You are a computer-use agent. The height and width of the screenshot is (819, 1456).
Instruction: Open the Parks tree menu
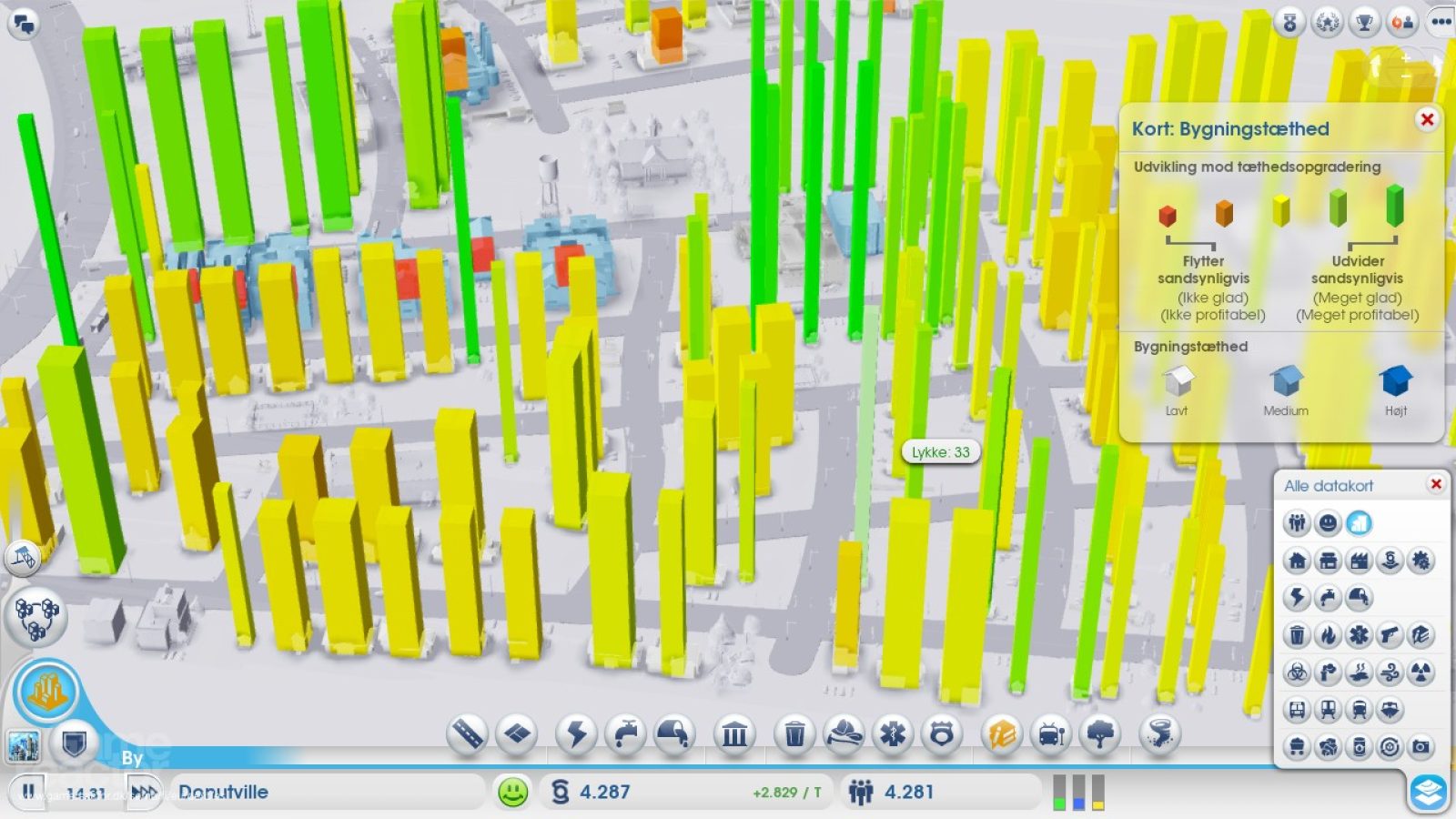(1100, 733)
